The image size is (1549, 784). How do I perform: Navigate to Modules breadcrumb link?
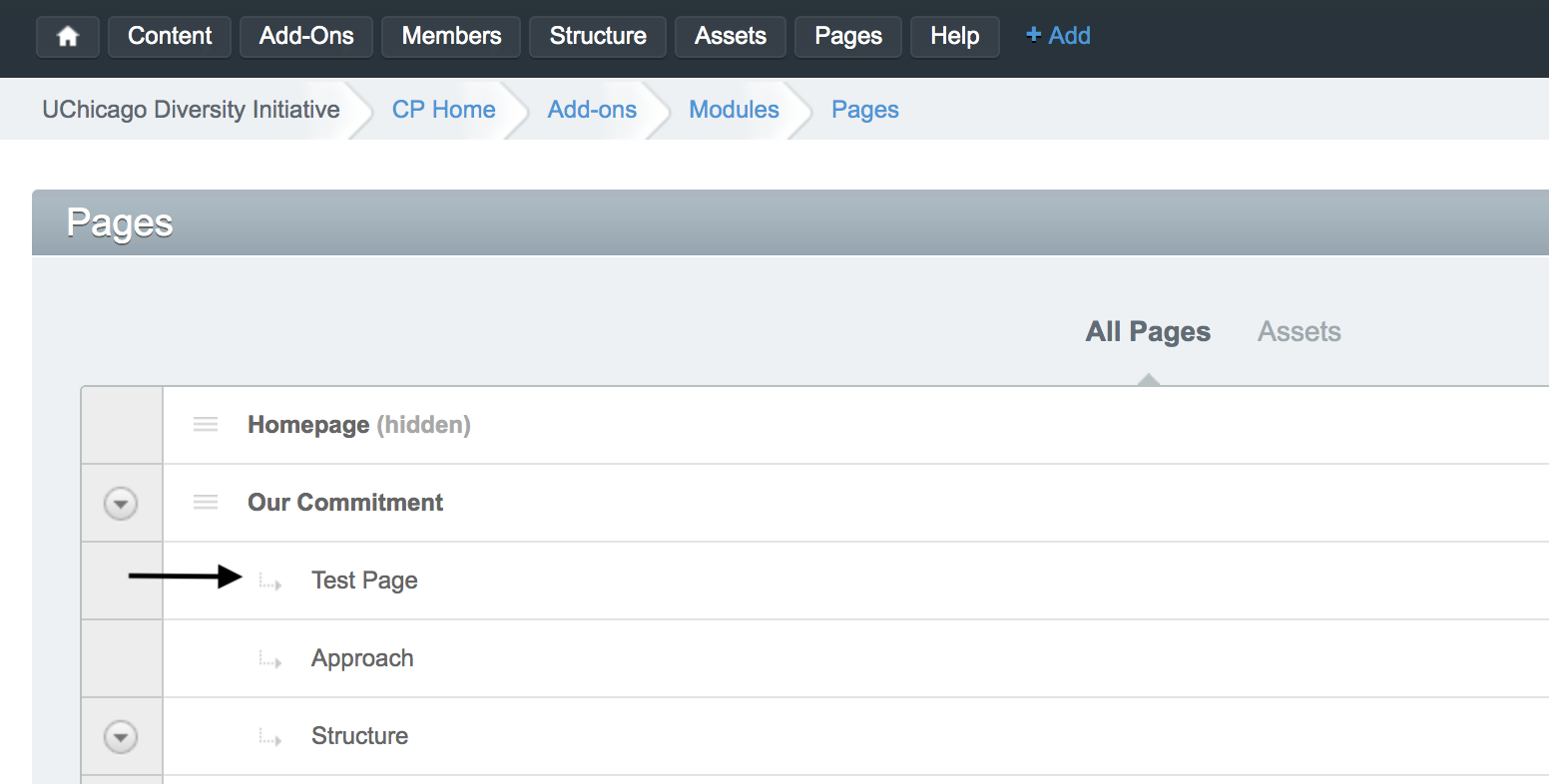click(734, 110)
